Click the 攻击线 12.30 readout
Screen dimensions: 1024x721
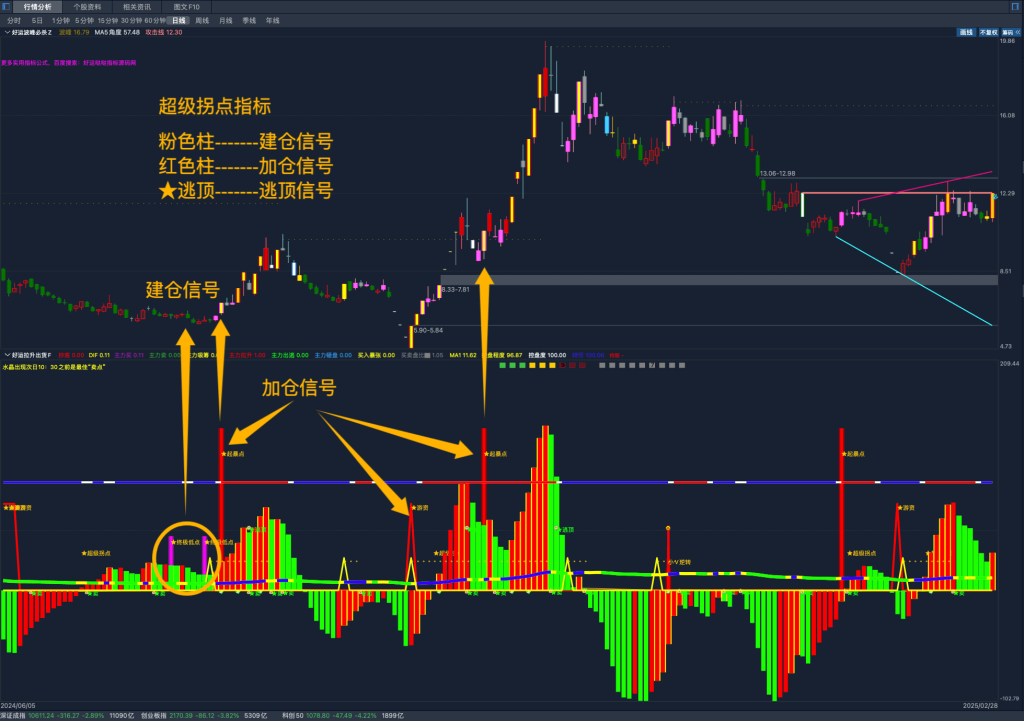164,33
